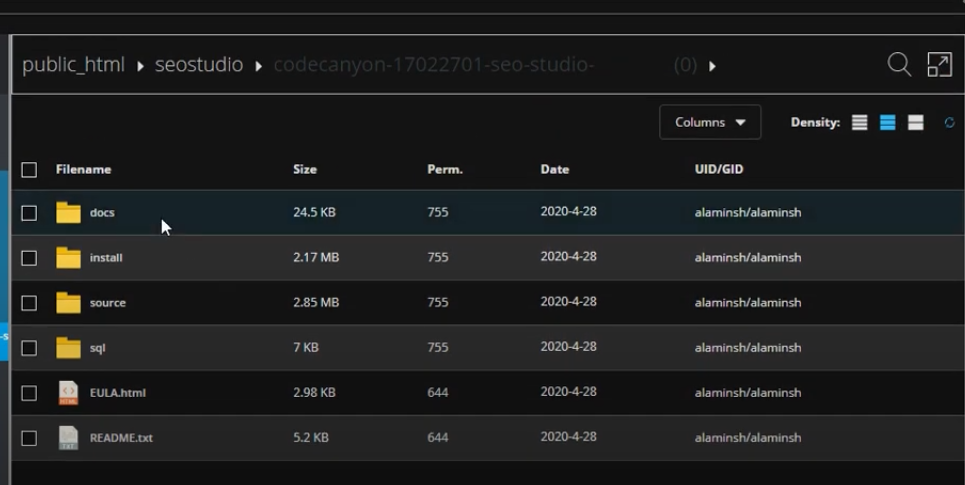Navigate to seostudio breadcrumb
The width and height of the screenshot is (965, 485).
[198, 65]
